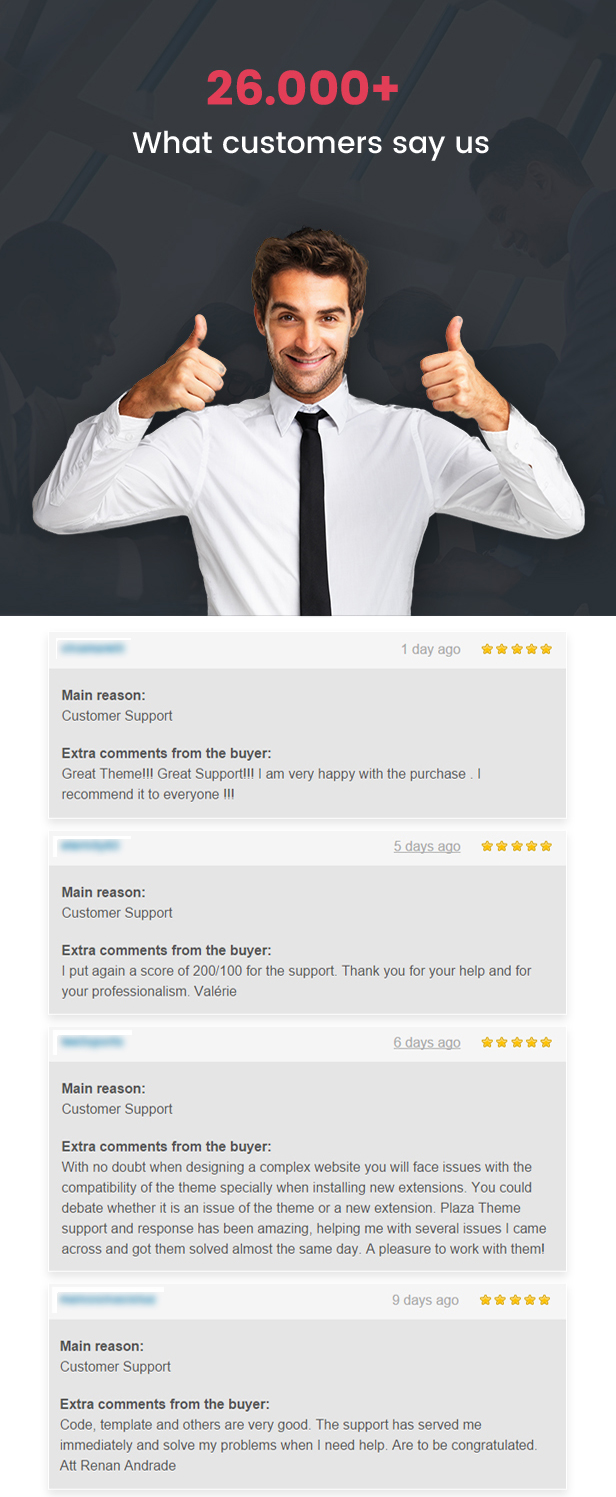The width and height of the screenshot is (616, 1497).
Task: Click 'Main reason:' label in the first review
Action: click(x=103, y=695)
